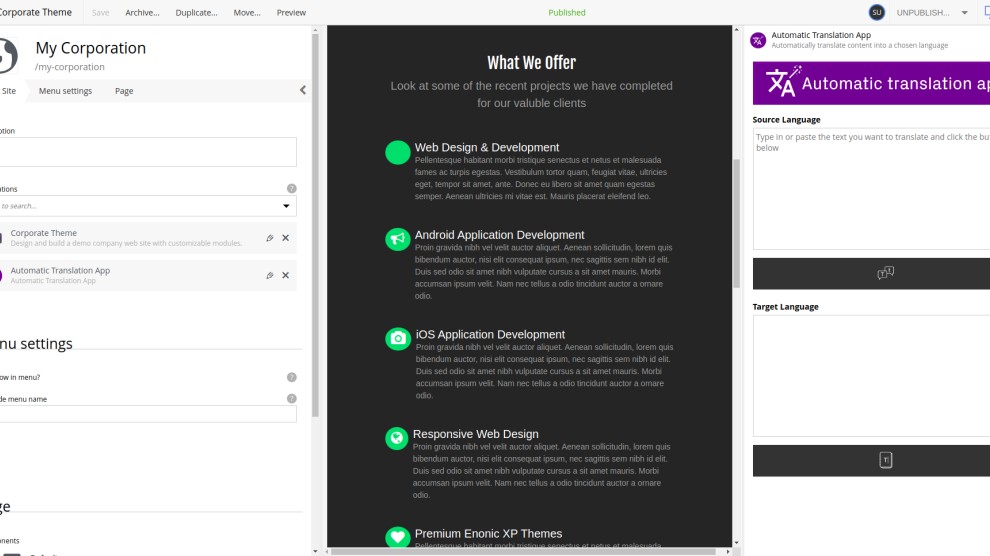Select the Automatic Translation App row

[148, 275]
